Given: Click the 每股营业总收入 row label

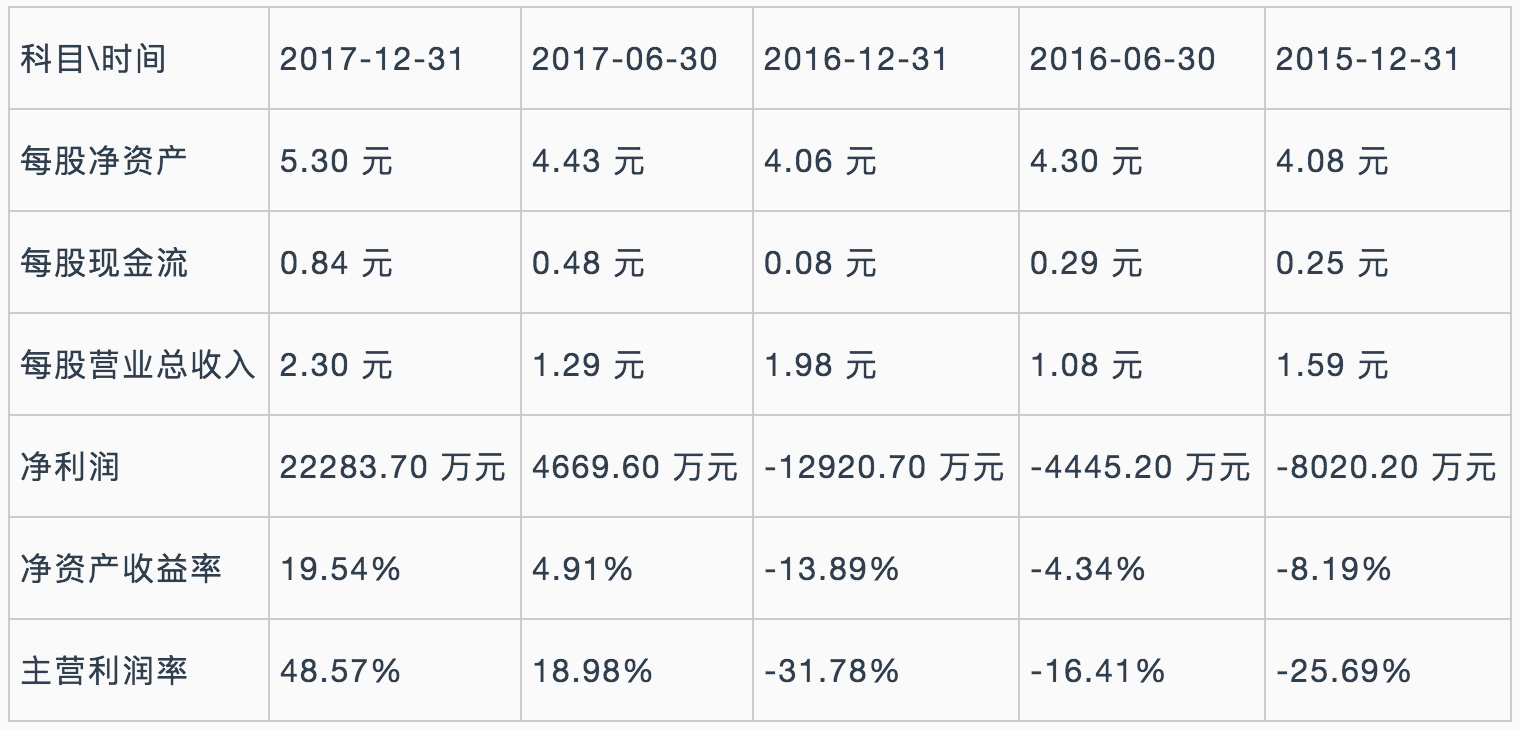Looking at the screenshot, I should [138, 365].
